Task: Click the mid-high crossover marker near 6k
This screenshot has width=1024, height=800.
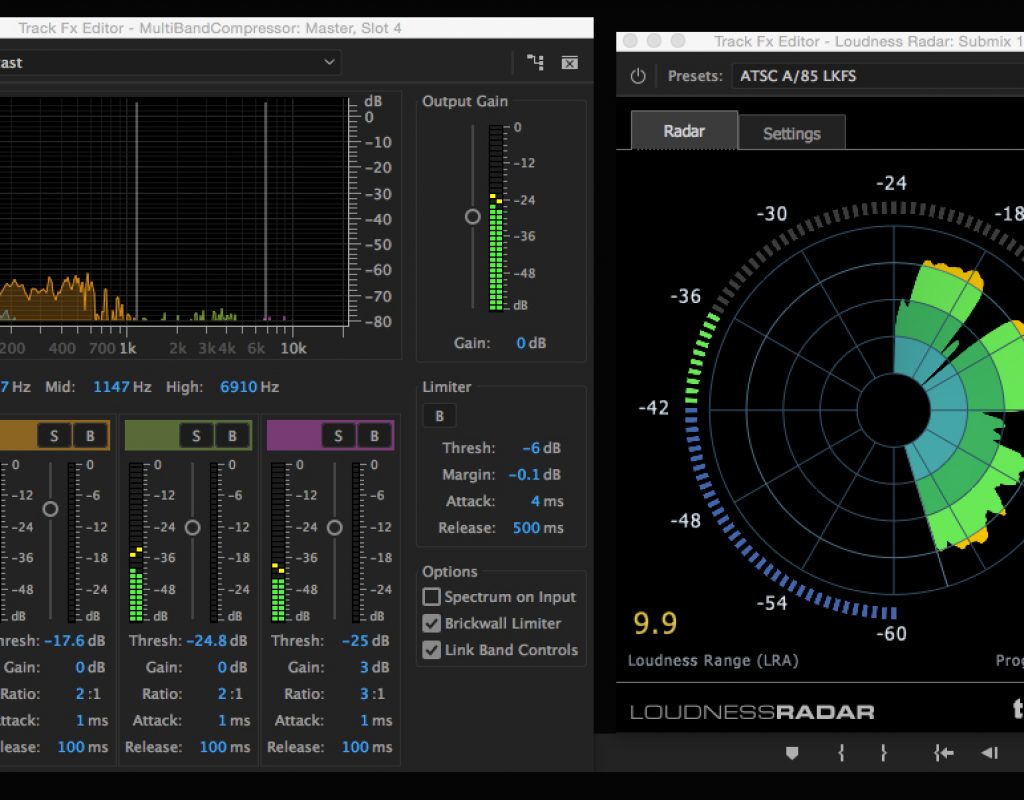Action: click(266, 210)
